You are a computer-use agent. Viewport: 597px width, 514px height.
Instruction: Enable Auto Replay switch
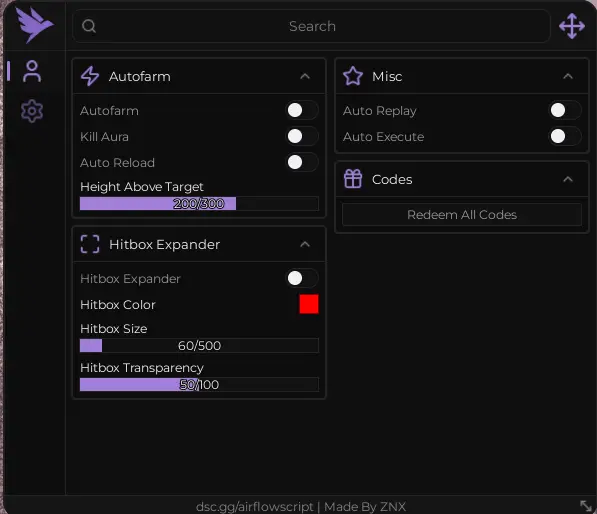coord(565,110)
